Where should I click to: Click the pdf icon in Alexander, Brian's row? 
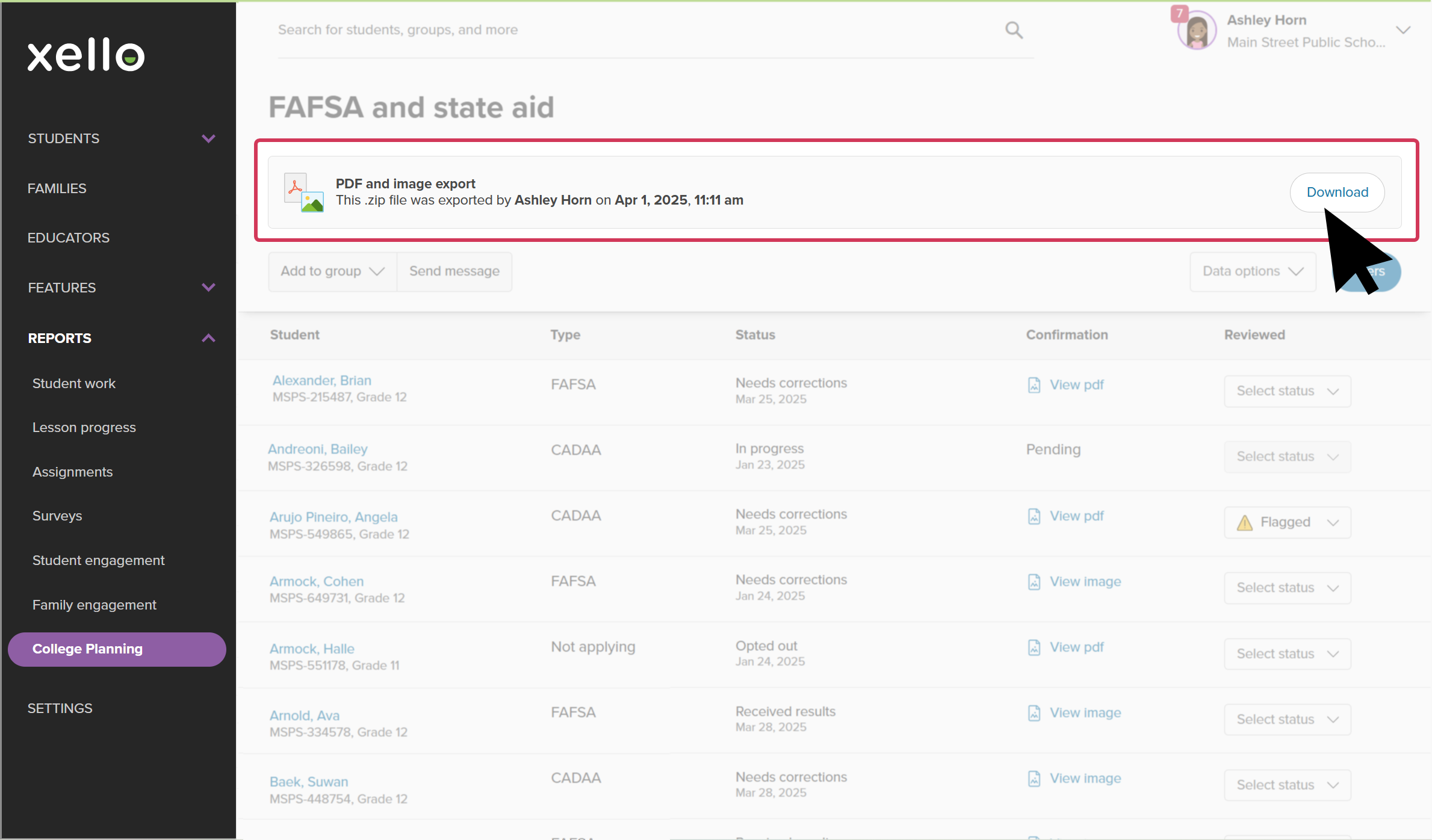point(1034,385)
